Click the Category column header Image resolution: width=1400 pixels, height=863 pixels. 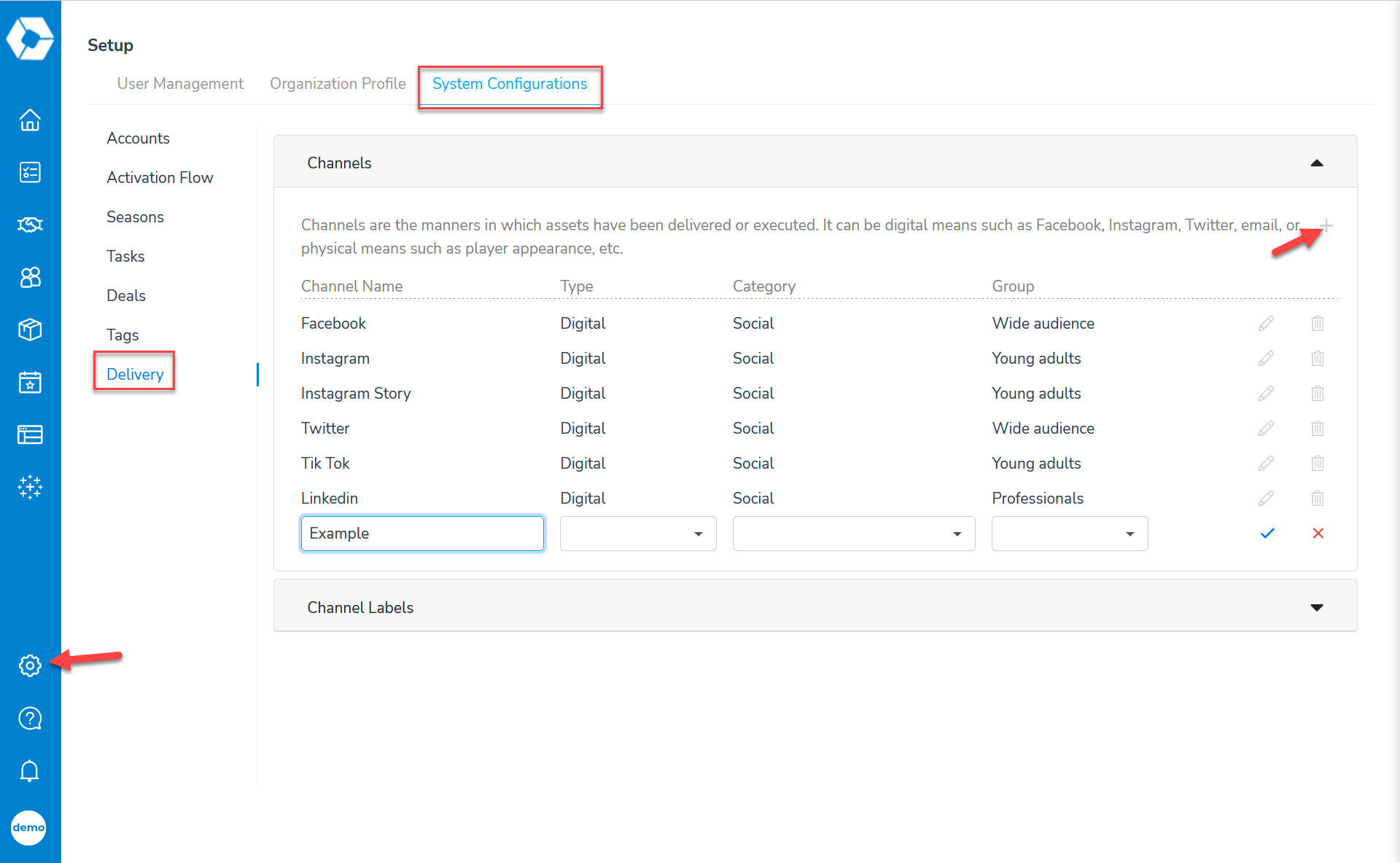pos(763,286)
